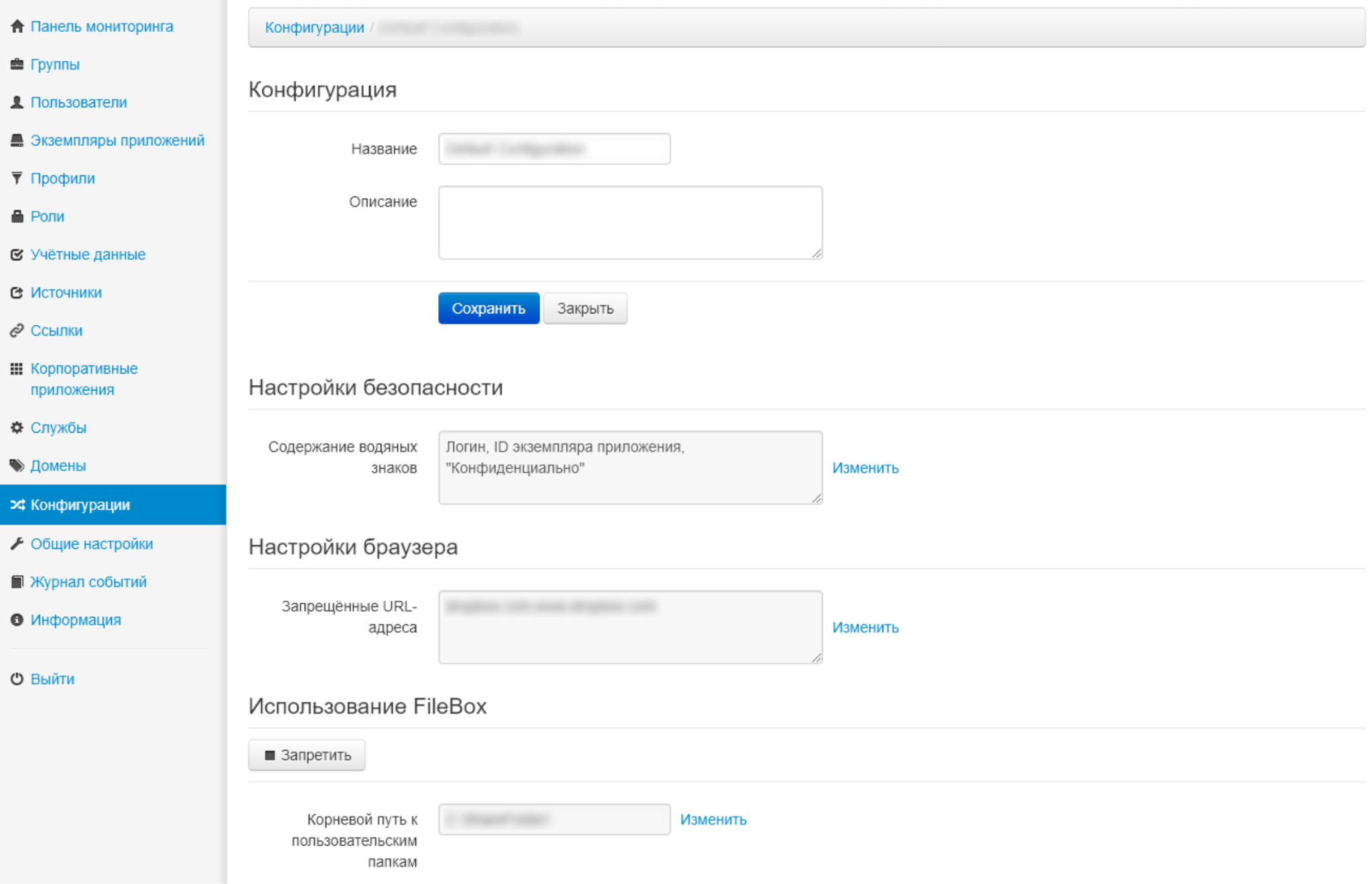Toggle FileBox usage with Запретить button
Viewport: 1372px width, 884px height.
pyautogui.click(x=307, y=755)
